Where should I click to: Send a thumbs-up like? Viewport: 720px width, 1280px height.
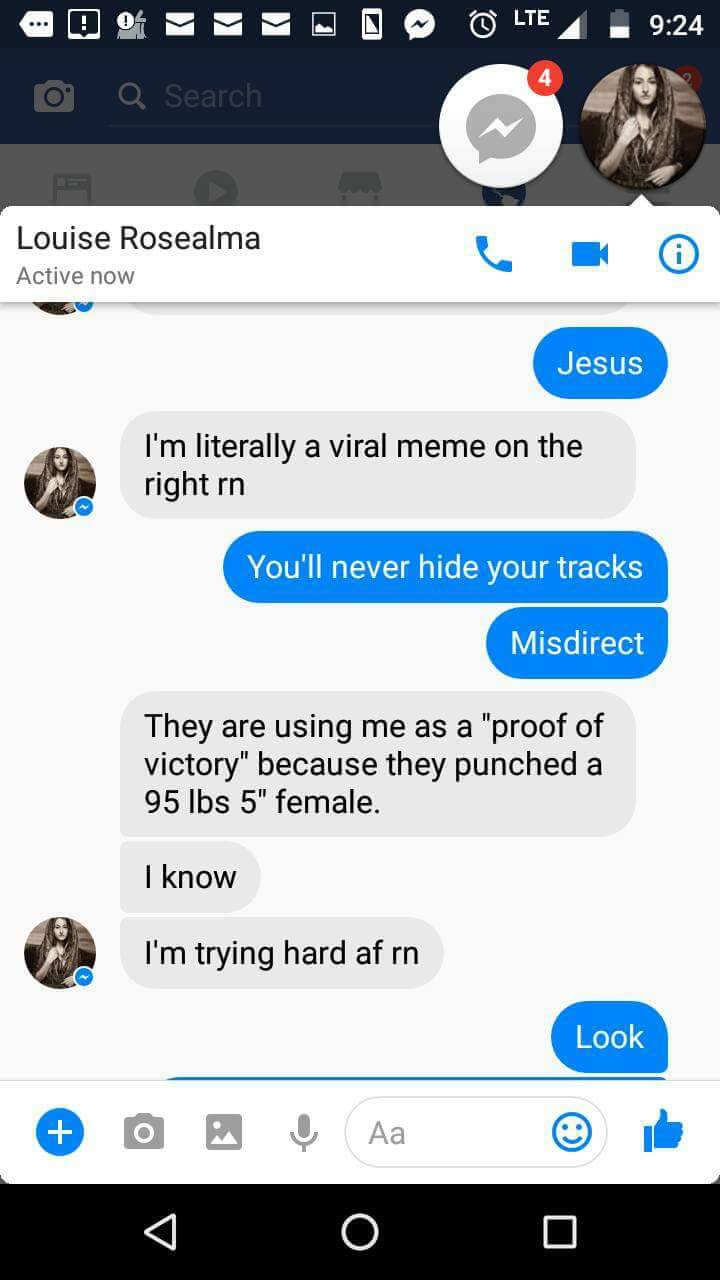pos(663,1132)
